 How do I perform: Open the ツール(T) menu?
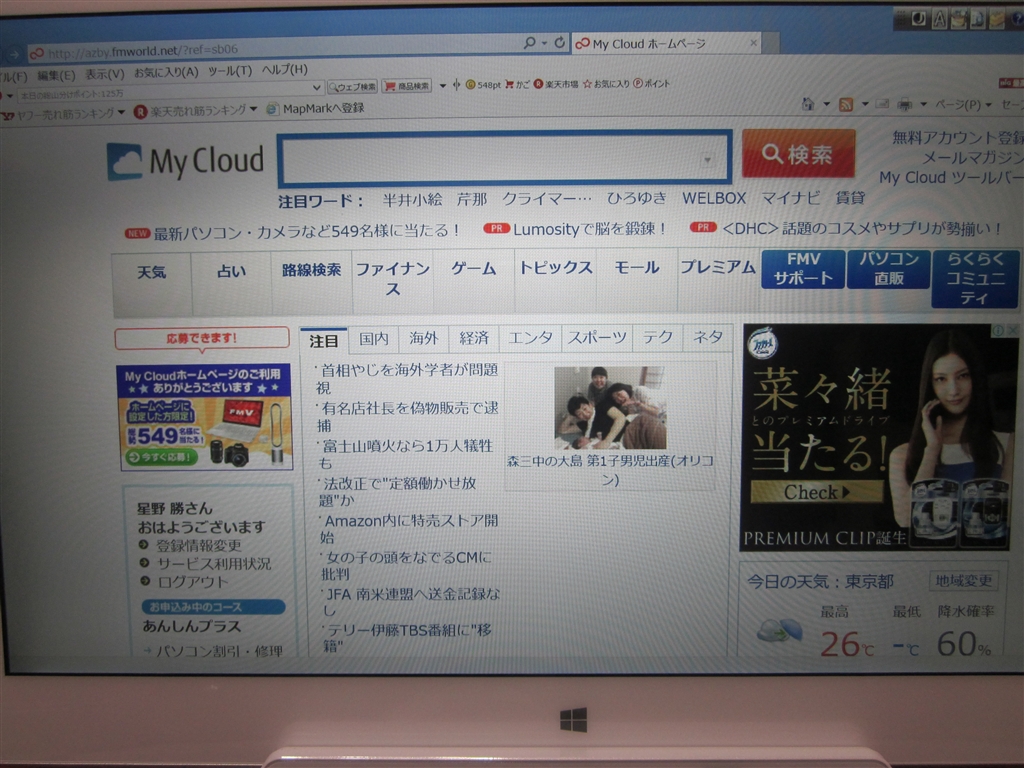[x=230, y=71]
